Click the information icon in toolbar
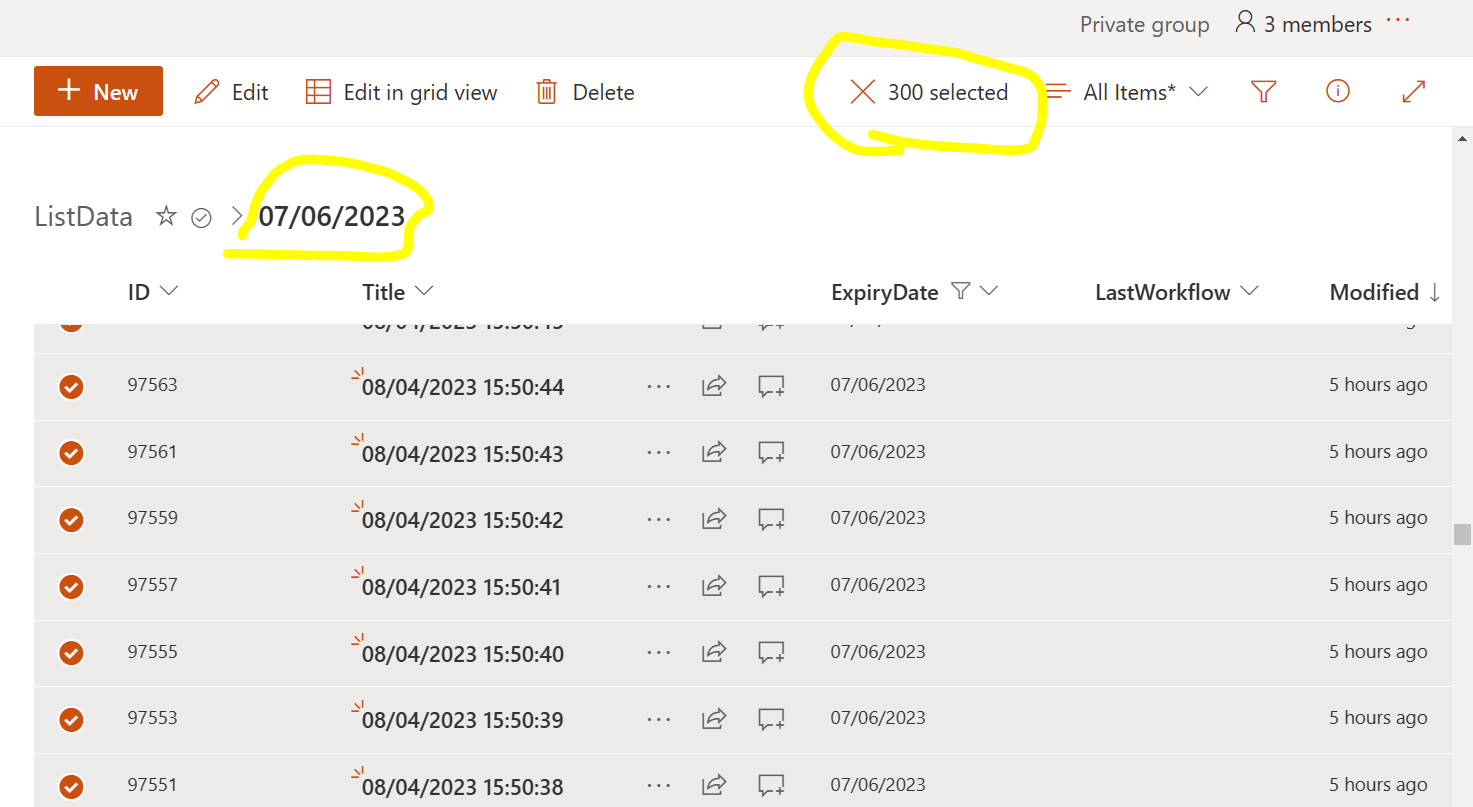1473x807 pixels. pyautogui.click(x=1338, y=91)
